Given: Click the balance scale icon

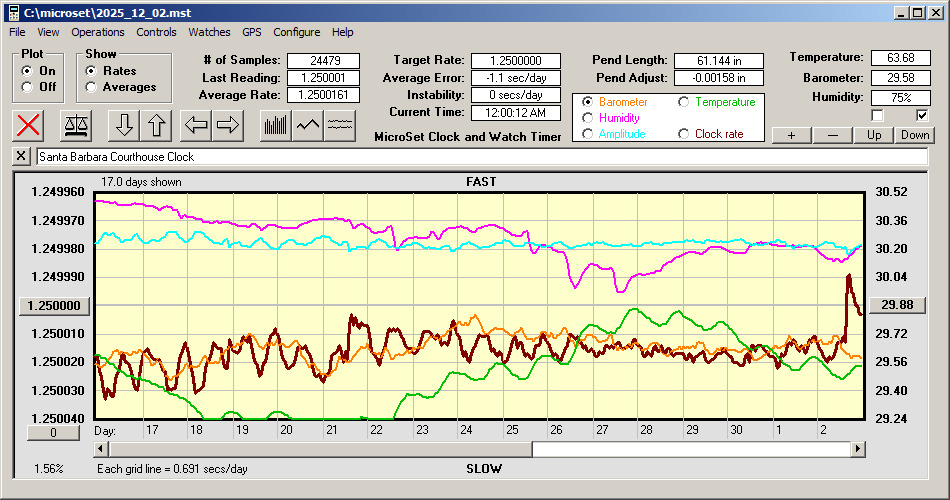Looking at the screenshot, I should pos(76,125).
